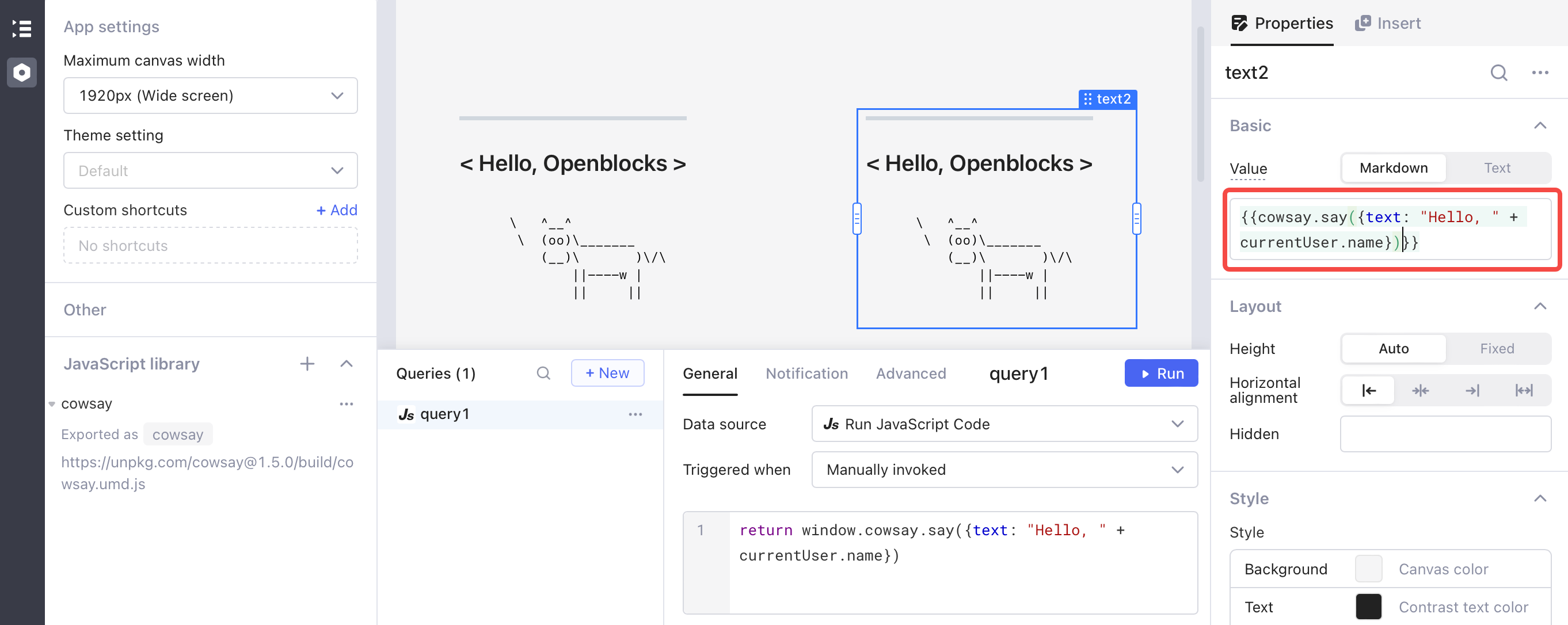Select center horizontal alignment icon

click(x=1420, y=391)
